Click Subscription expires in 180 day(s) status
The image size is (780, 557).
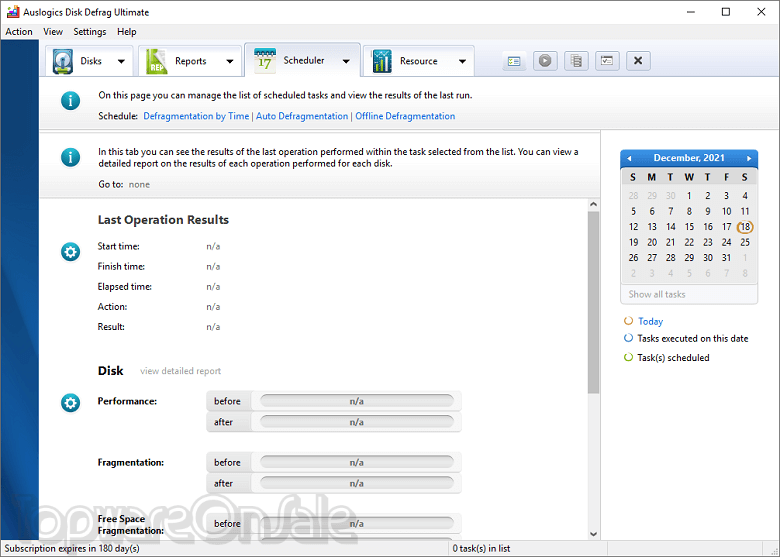coord(72,549)
